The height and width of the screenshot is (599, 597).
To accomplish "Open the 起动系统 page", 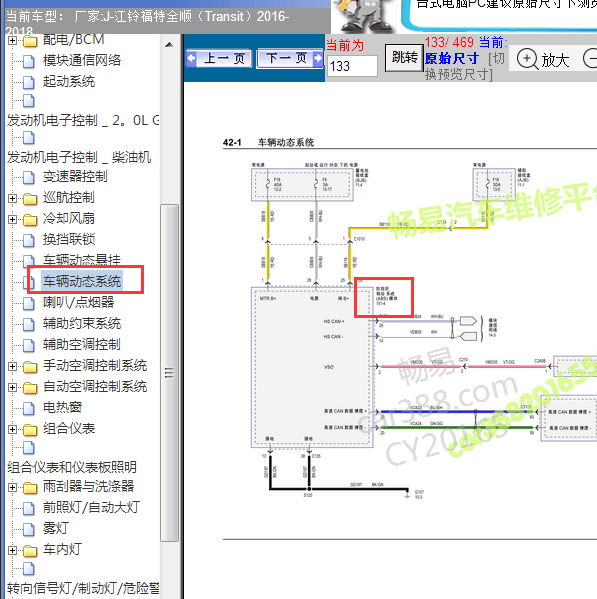I will [x=69, y=81].
